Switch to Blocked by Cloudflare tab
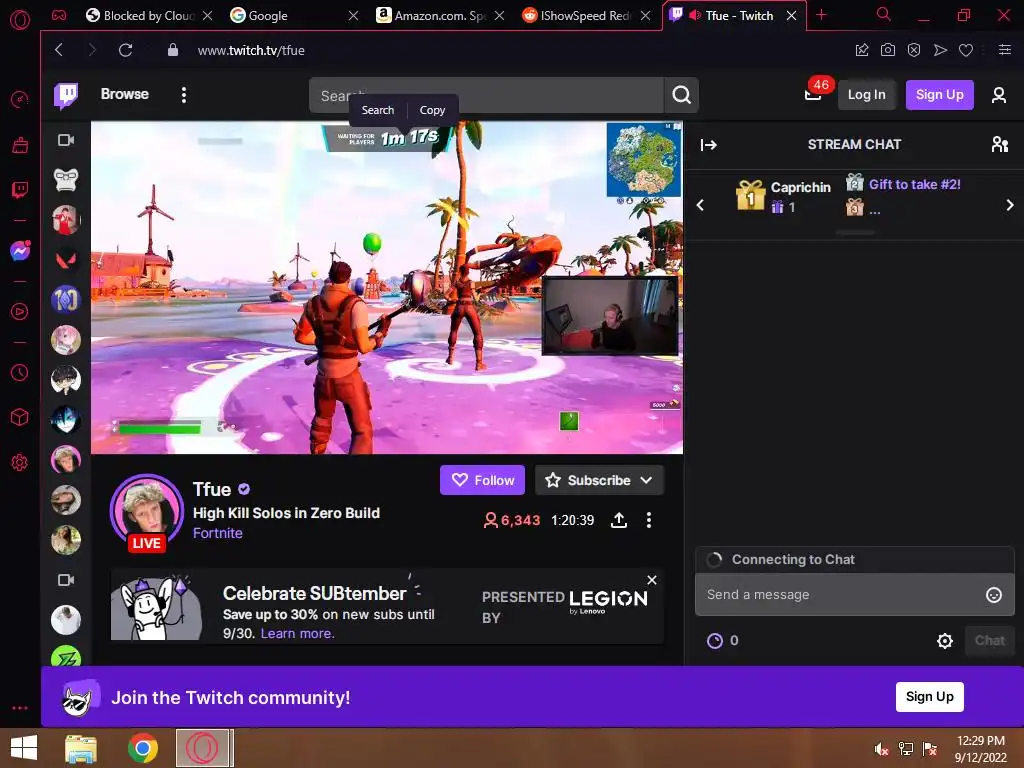 tap(148, 16)
